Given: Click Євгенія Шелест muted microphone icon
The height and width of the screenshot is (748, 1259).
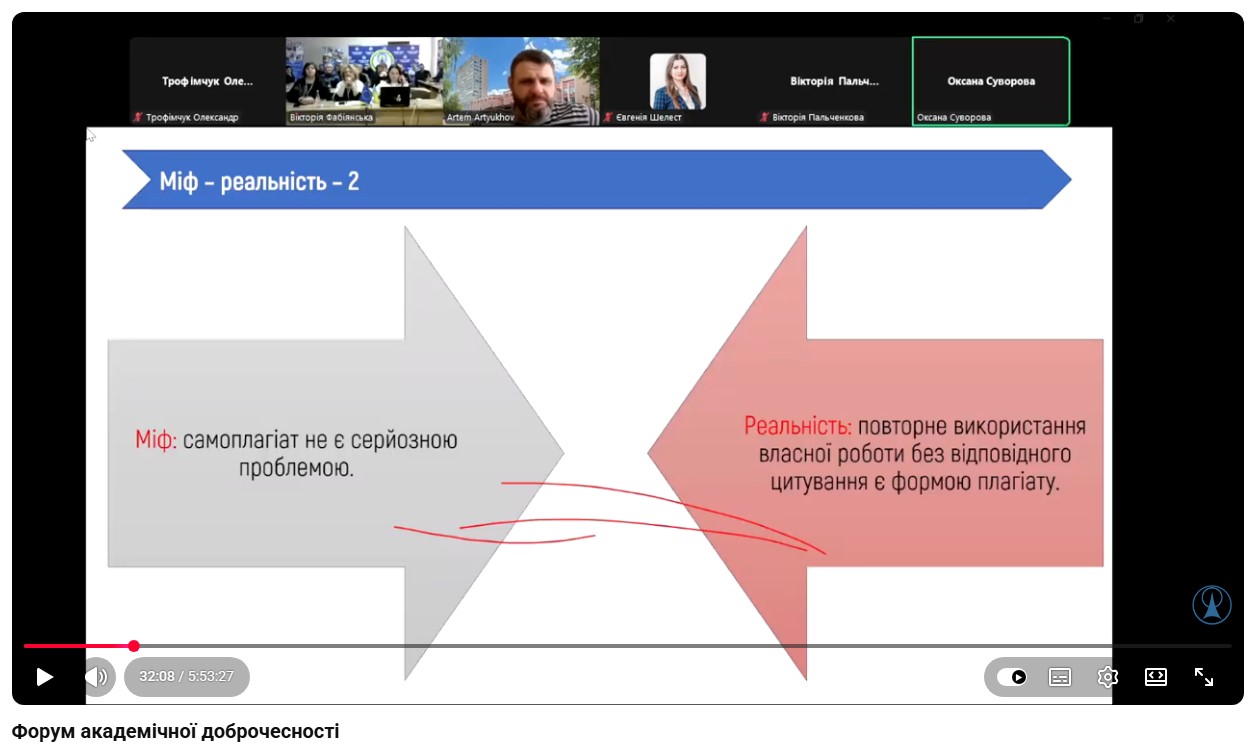Looking at the screenshot, I should pos(607,118).
